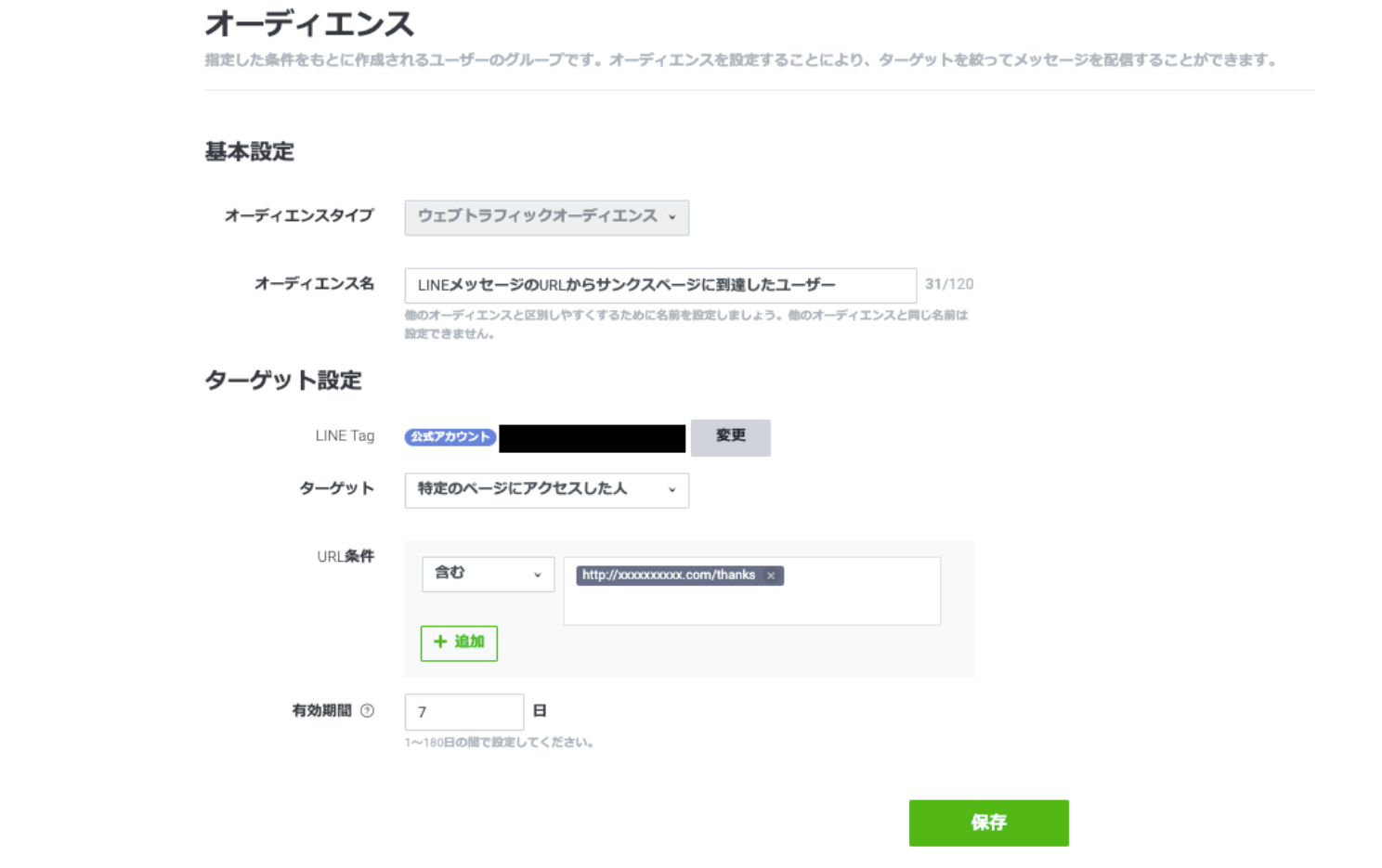Viewport: 1382px width, 868px height.
Task: Click the green 追加 button
Action: pos(459,642)
